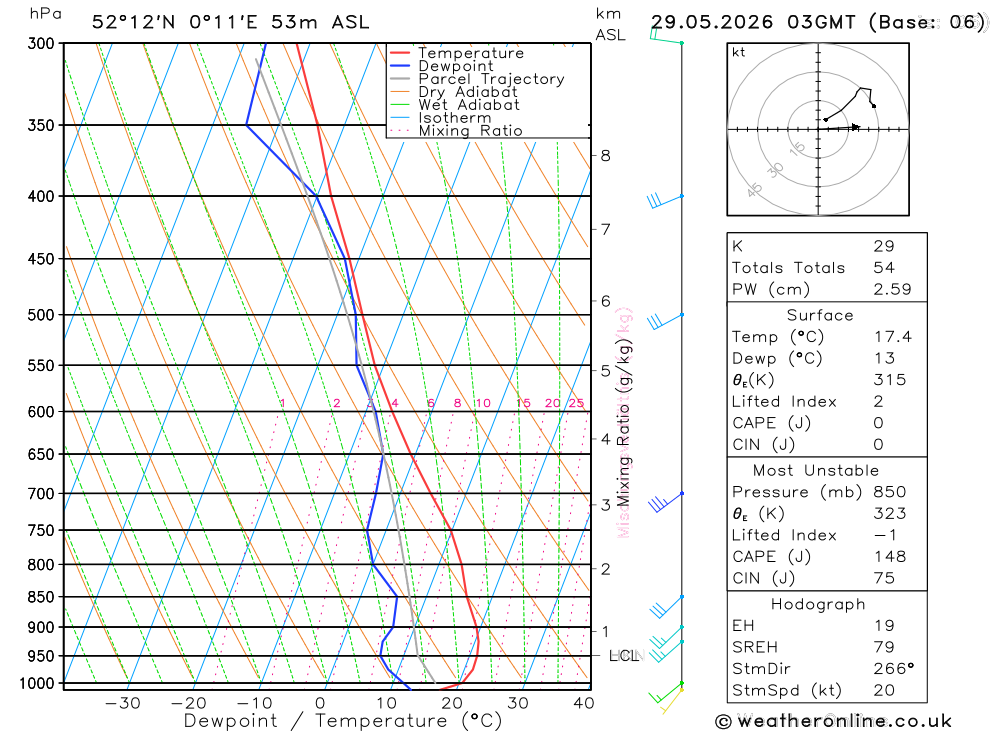Click the 'hPa' axis unit label
Screen dimensions: 1000x733
(45, 14)
